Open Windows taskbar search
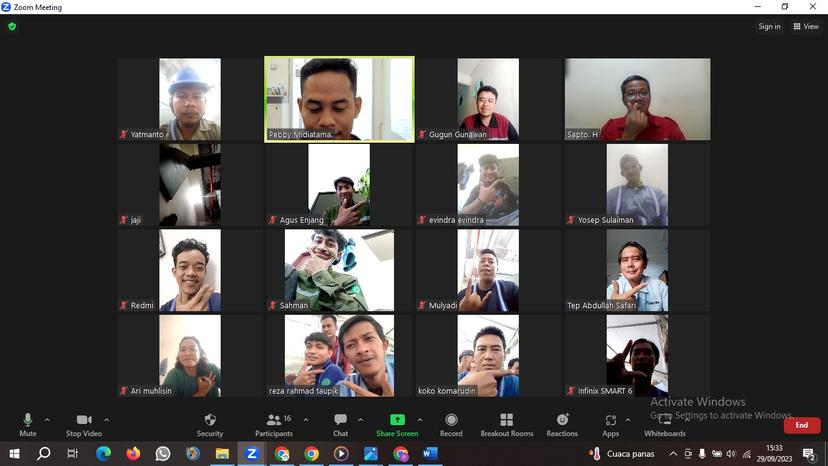 pos(44,453)
